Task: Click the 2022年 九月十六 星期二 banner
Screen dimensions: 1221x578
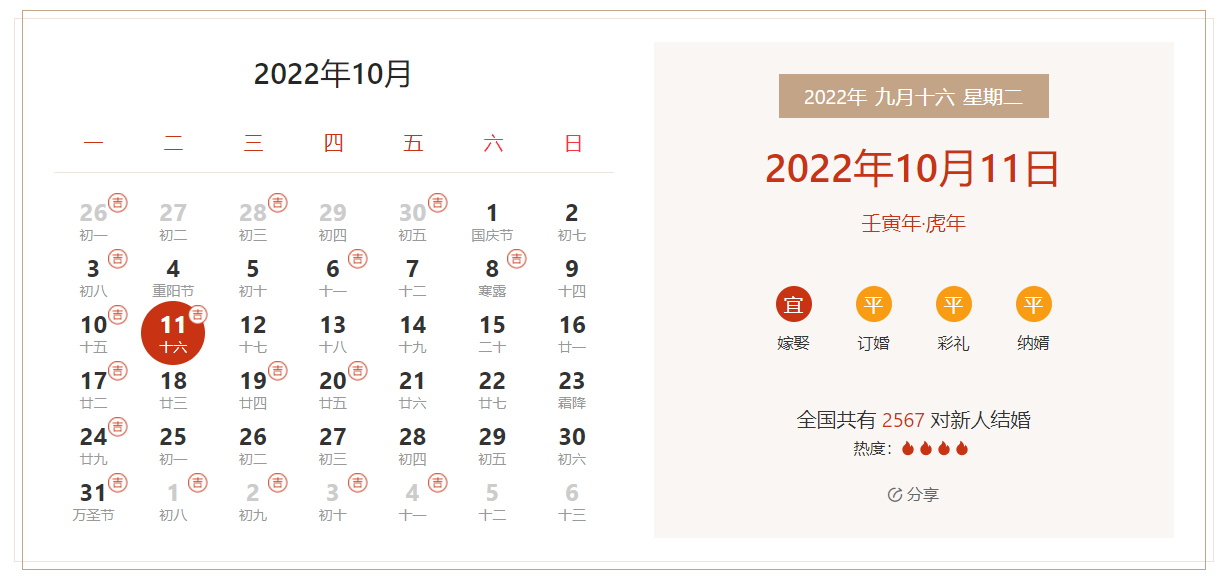Action: coord(914,96)
